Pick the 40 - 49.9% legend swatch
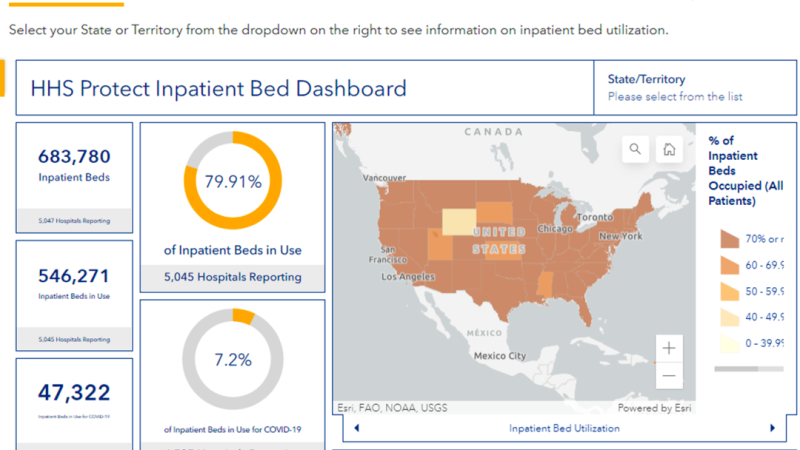800x450 pixels. 730,317
